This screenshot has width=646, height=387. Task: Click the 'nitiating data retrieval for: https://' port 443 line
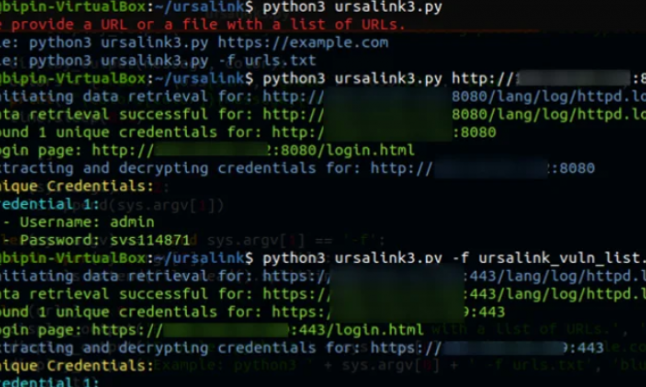click(323, 276)
